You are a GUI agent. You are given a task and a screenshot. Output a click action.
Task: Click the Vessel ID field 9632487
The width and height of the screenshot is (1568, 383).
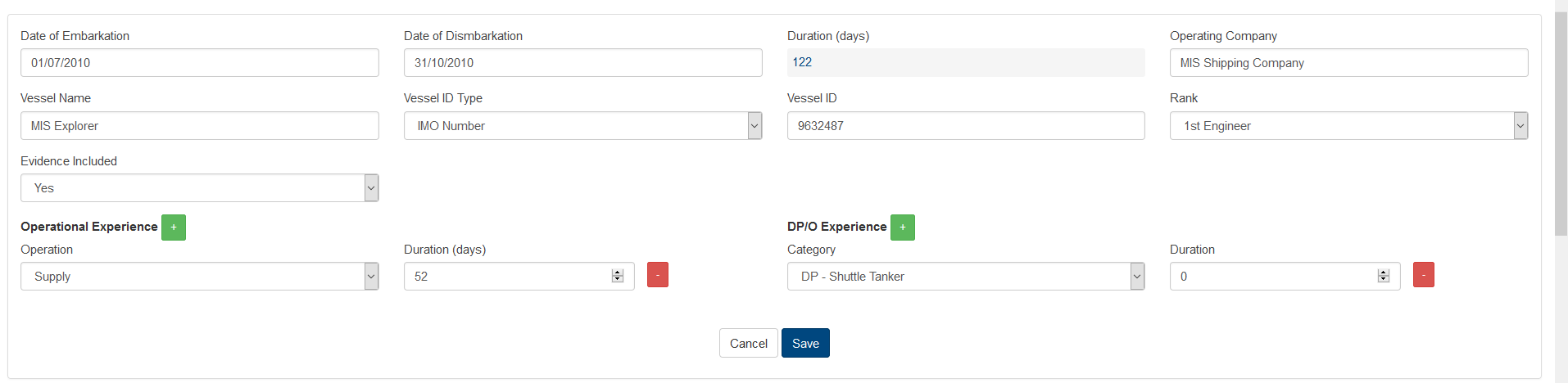(x=966, y=126)
